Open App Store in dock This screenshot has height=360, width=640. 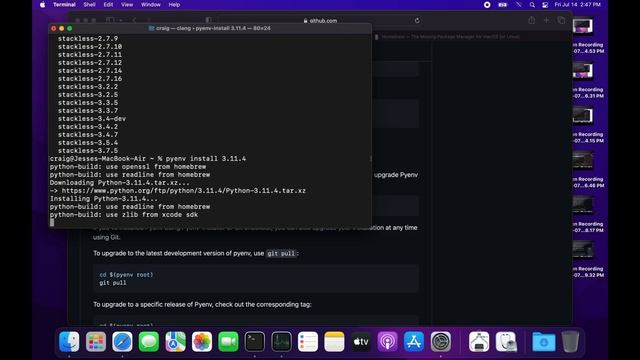tap(414, 341)
